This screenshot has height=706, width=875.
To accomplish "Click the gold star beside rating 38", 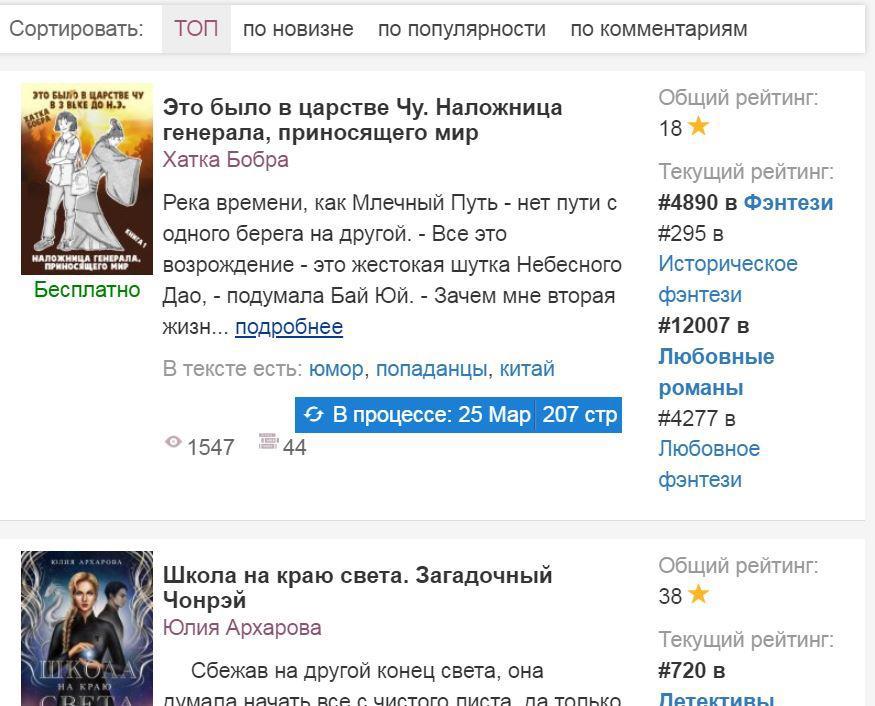I will pos(698,594).
